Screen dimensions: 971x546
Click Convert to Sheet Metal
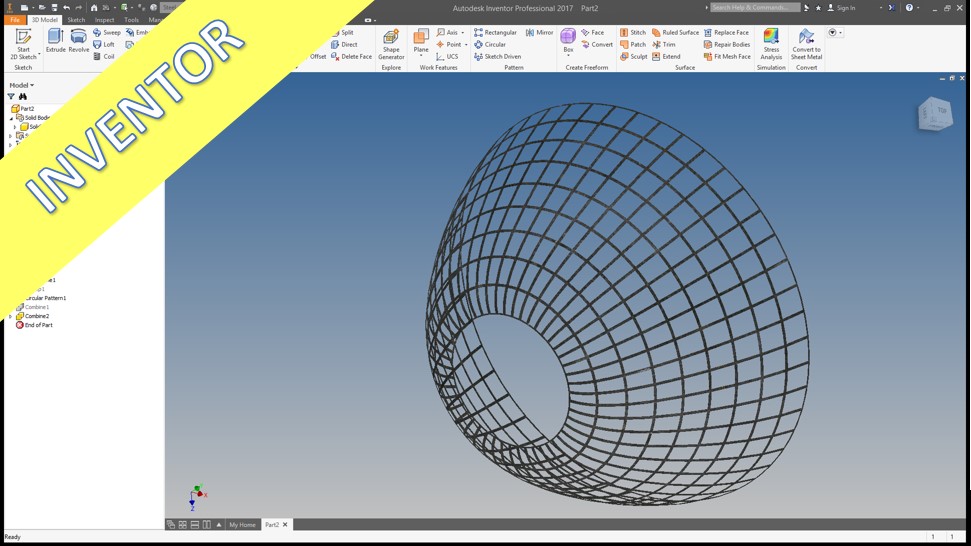(x=806, y=44)
